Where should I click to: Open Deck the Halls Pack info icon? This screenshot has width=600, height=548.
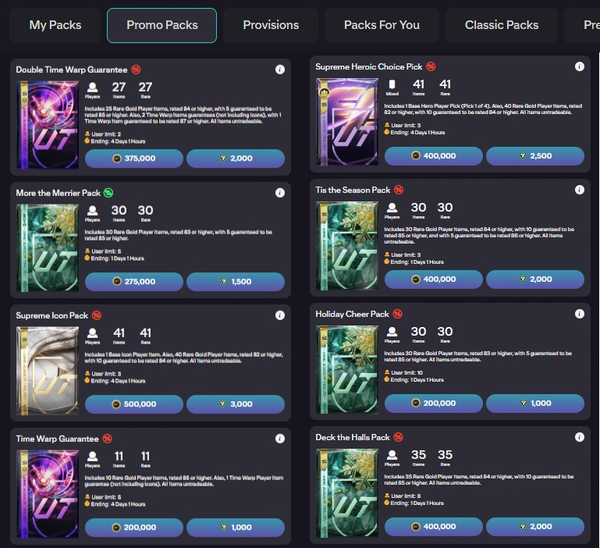click(579, 437)
